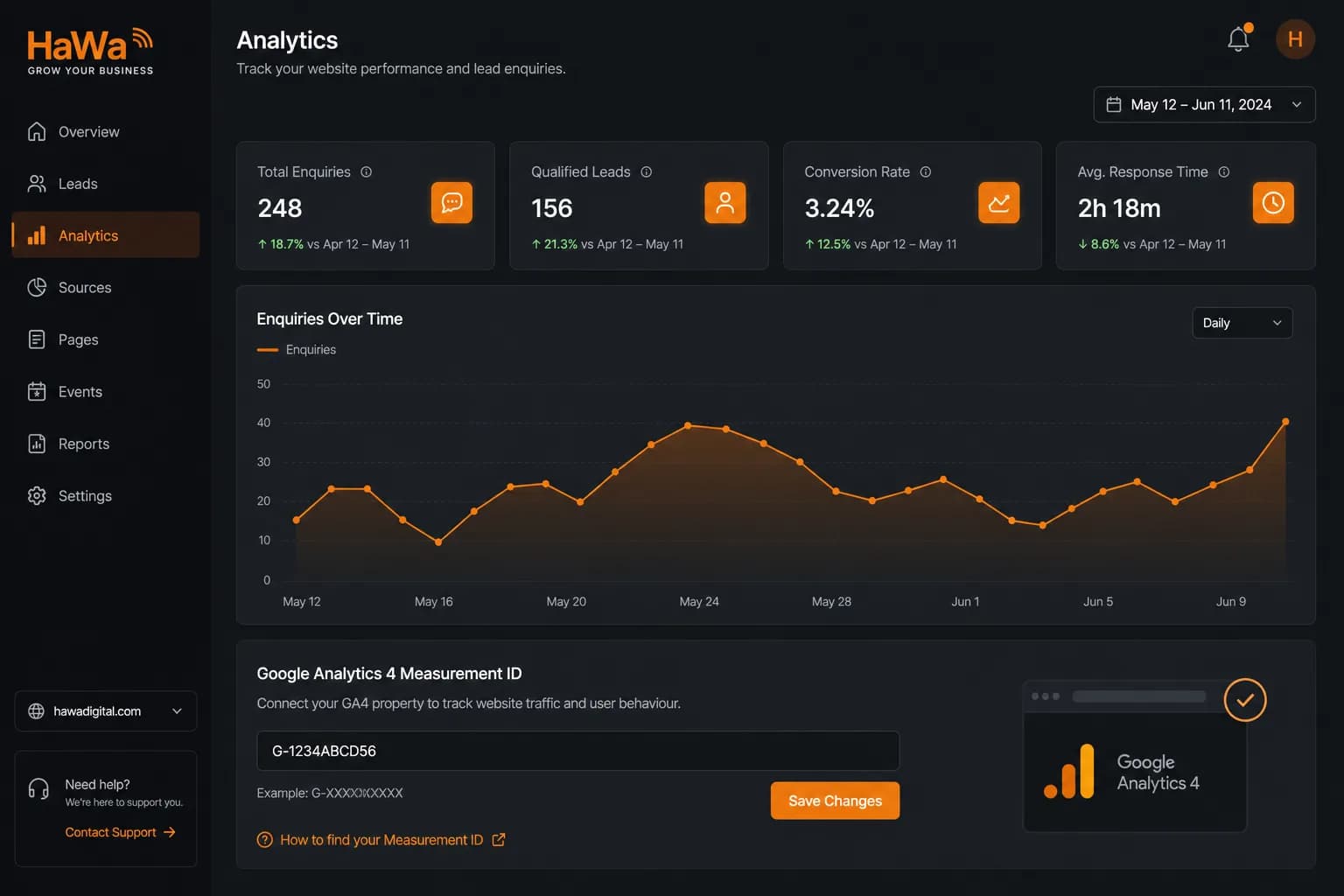1344x896 pixels.
Task: Click the Measurement ID input field
Action: (x=577, y=751)
